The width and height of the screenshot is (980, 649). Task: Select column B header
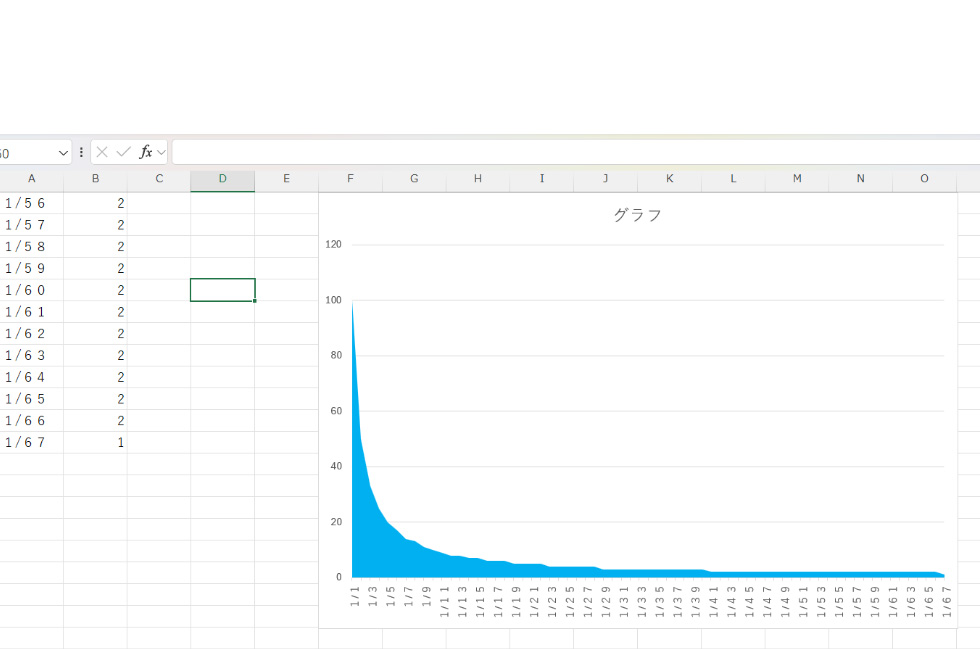pos(95,179)
